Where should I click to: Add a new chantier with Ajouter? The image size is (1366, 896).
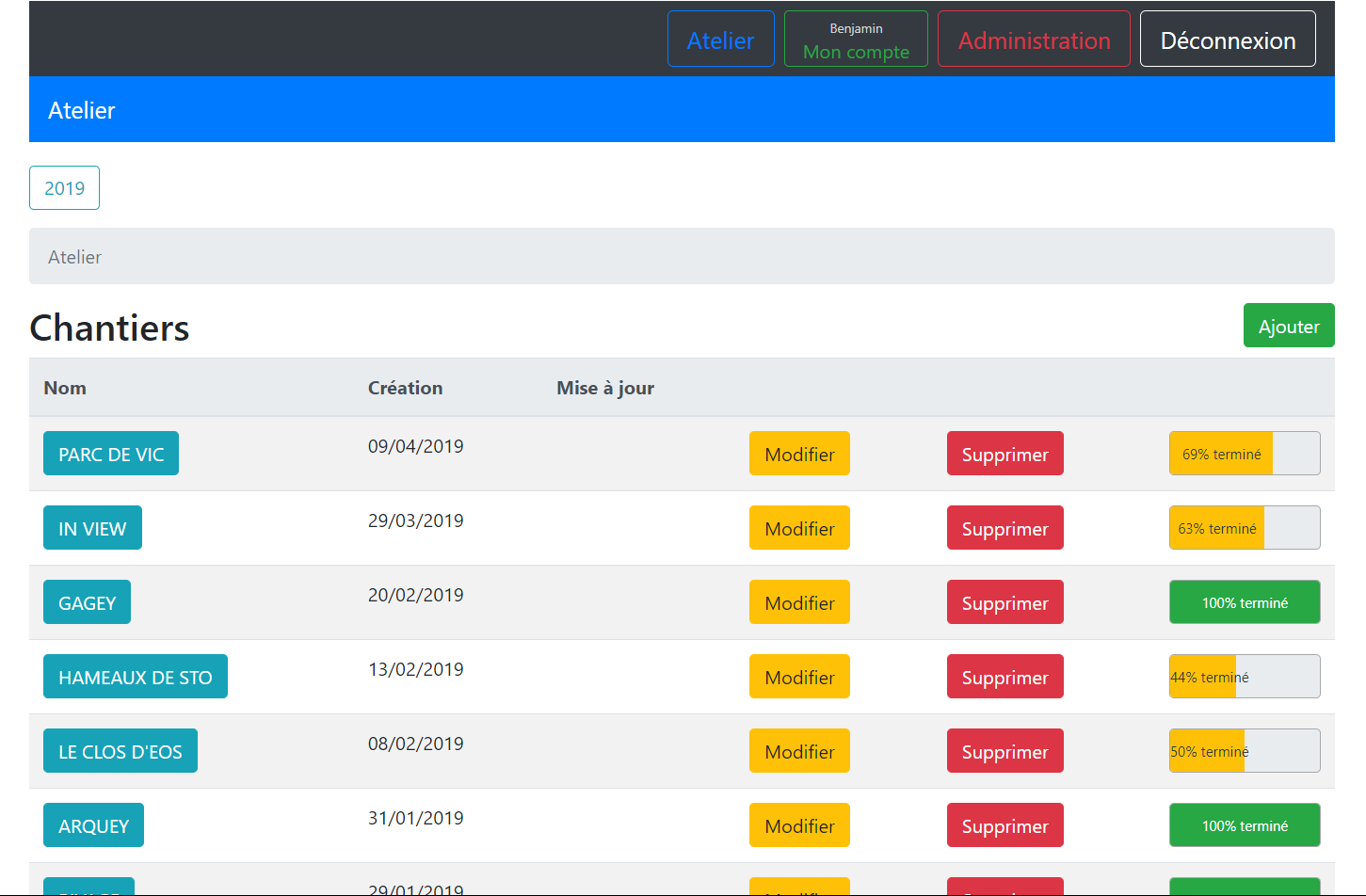(x=1288, y=326)
